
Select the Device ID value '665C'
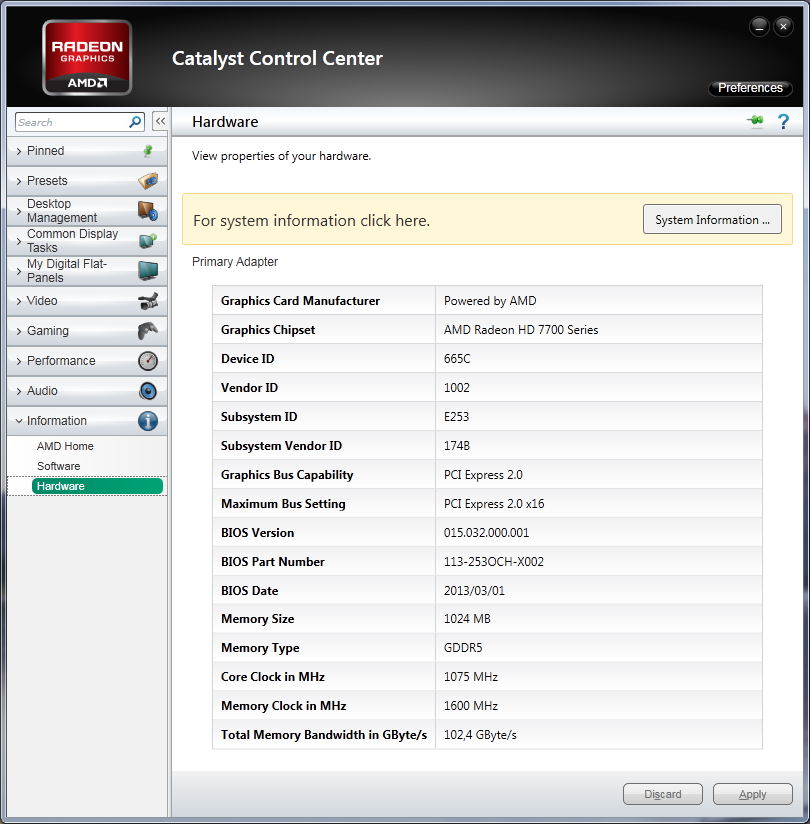(x=457, y=359)
